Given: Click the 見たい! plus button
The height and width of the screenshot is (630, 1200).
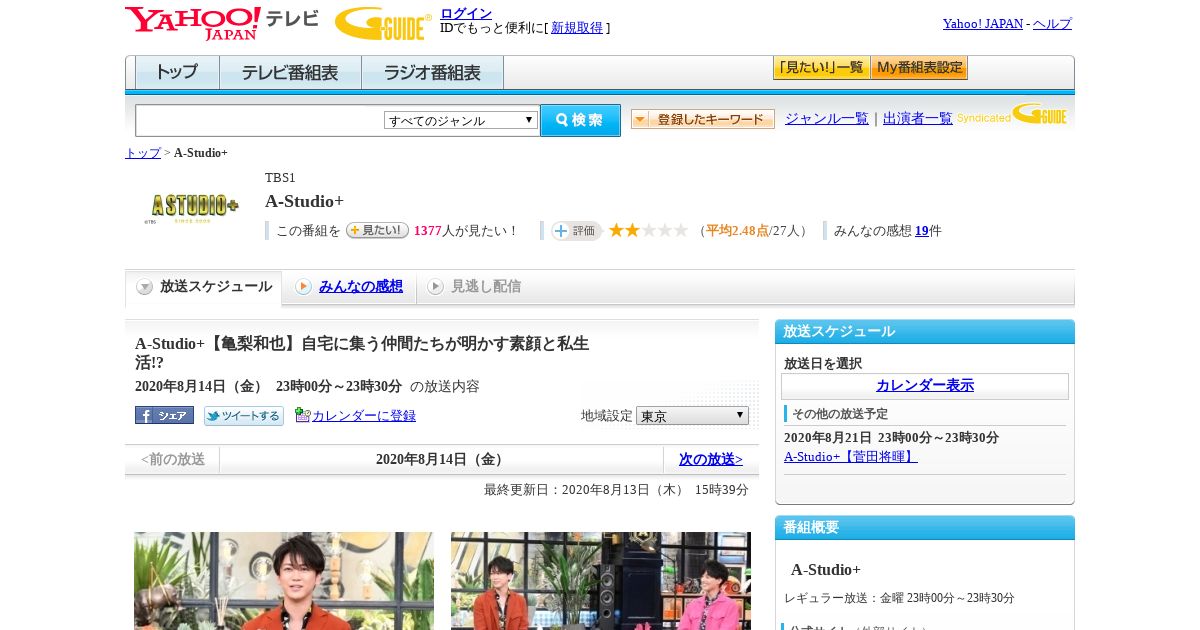Looking at the screenshot, I should [377, 230].
